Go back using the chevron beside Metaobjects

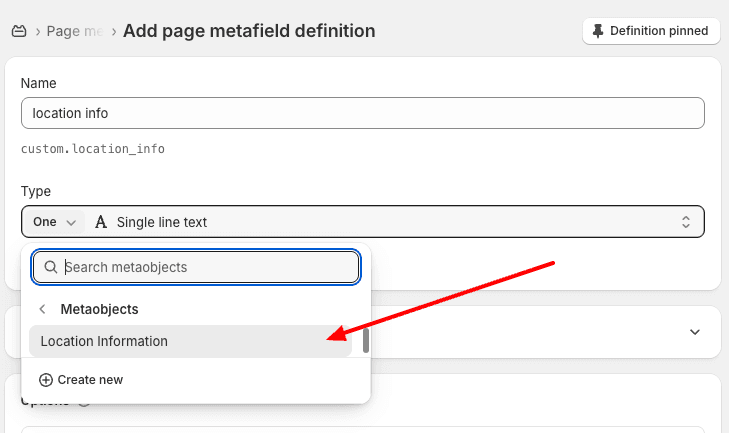coord(43,309)
